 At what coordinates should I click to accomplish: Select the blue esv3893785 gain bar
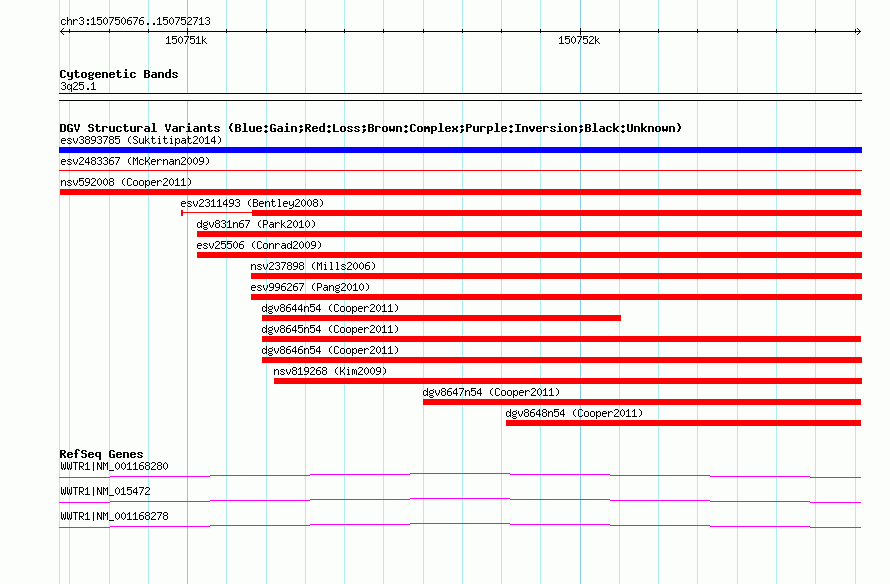(x=460, y=150)
